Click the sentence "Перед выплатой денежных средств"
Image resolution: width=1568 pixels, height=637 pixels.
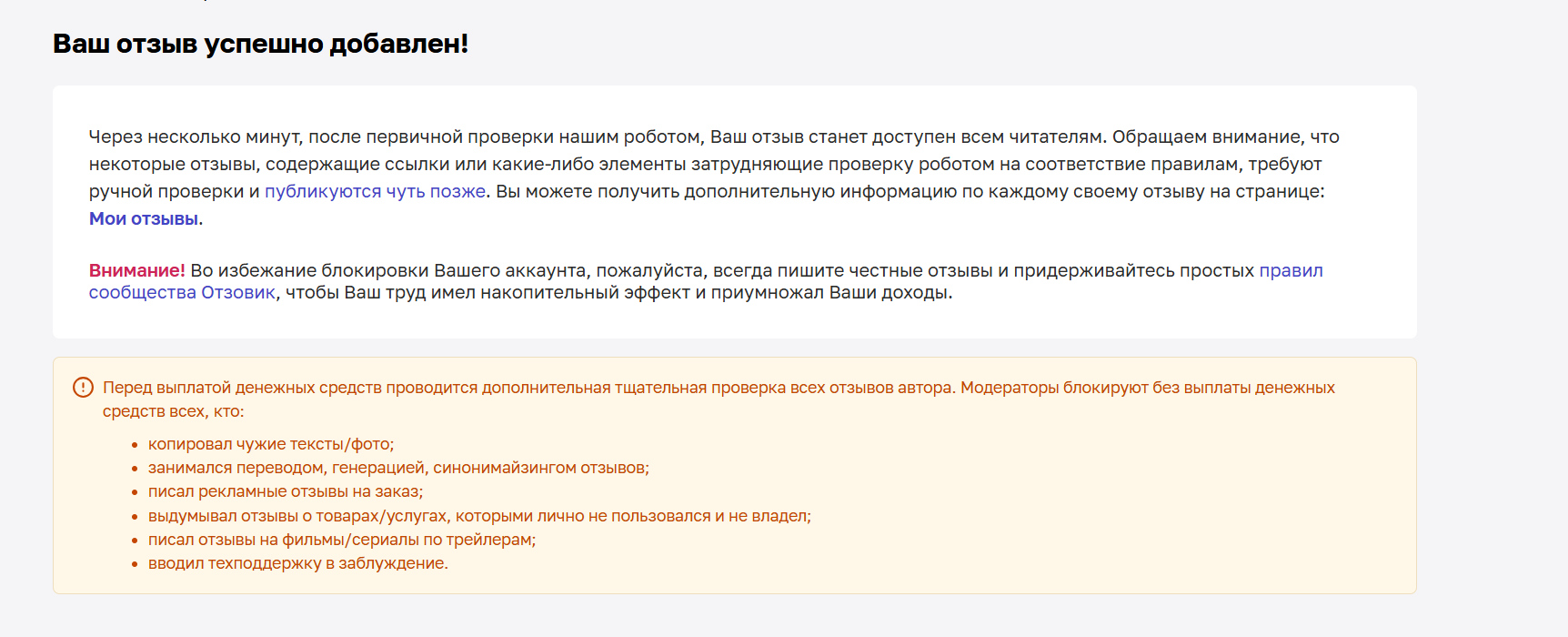point(719,399)
